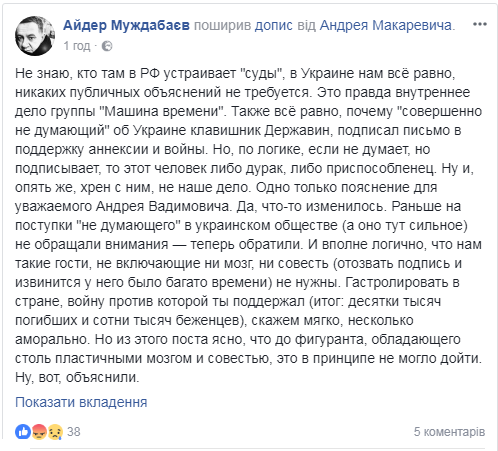Screen dimensions: 498x451
Task: Click the globe public privacy icon
Action: click(x=107, y=46)
